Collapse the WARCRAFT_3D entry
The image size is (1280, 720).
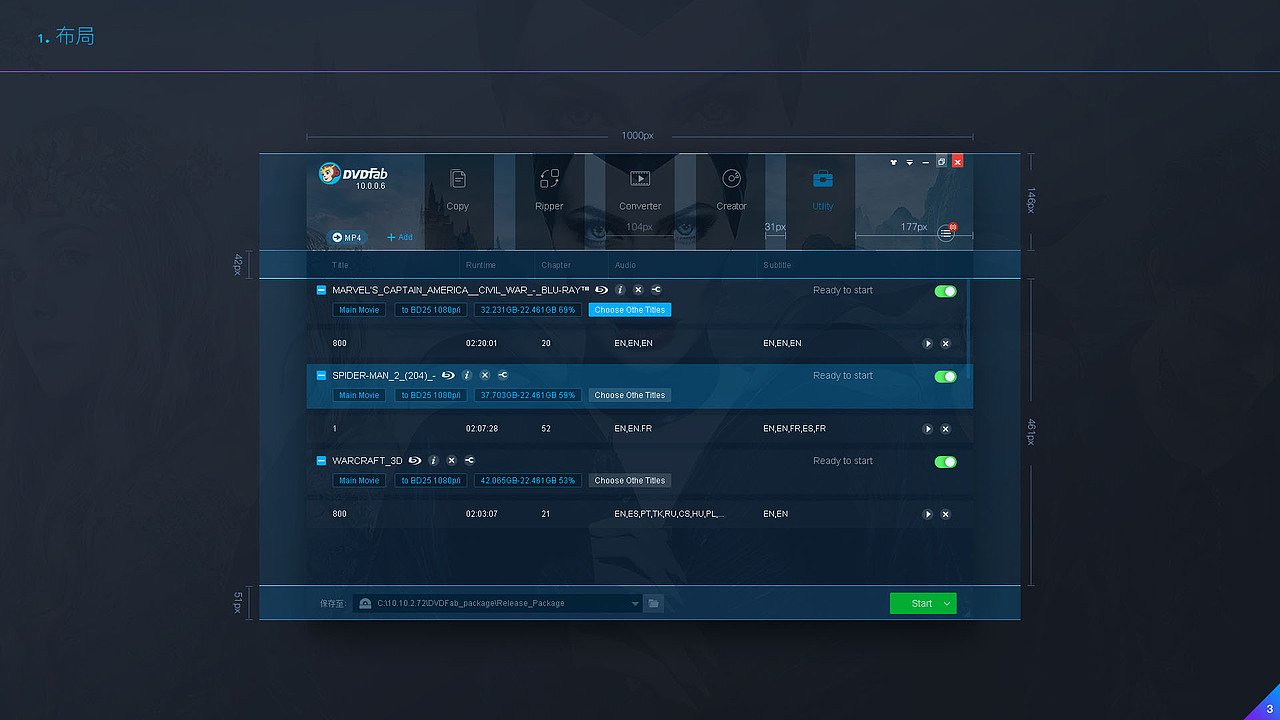click(321, 461)
